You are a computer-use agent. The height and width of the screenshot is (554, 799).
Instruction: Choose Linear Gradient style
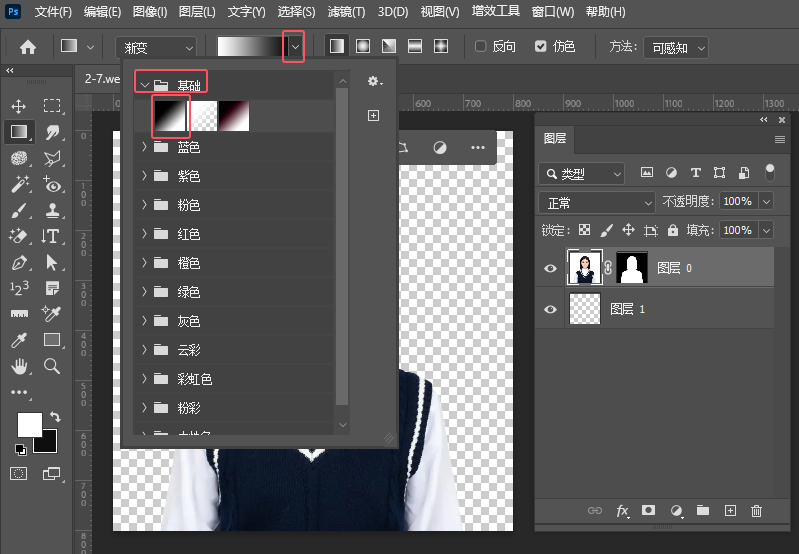click(x=337, y=46)
